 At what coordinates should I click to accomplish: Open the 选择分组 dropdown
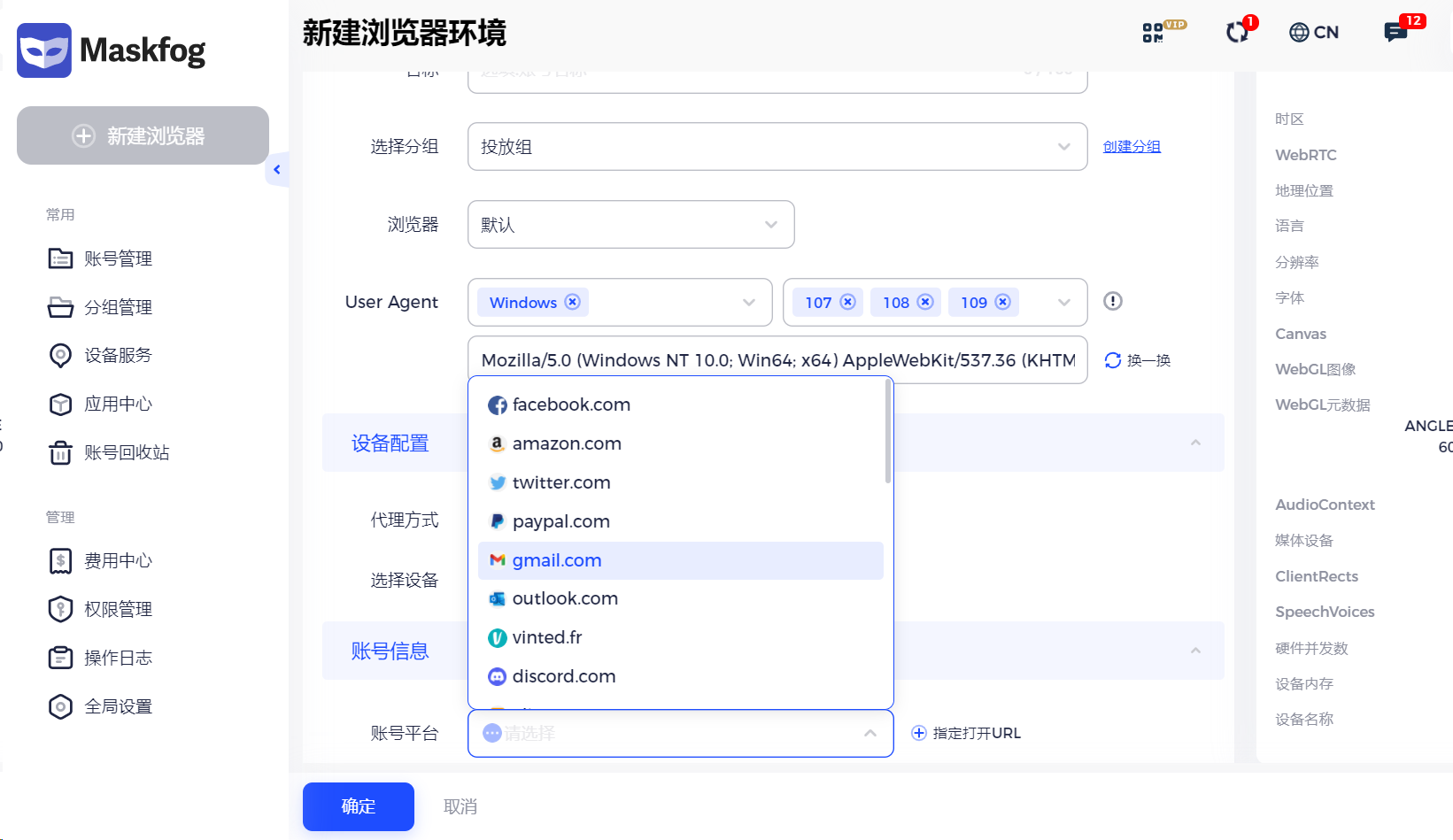[777, 146]
